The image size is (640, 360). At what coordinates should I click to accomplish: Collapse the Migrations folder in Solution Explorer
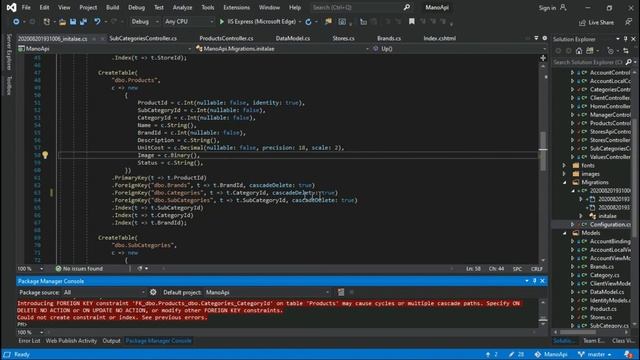tap(565, 182)
